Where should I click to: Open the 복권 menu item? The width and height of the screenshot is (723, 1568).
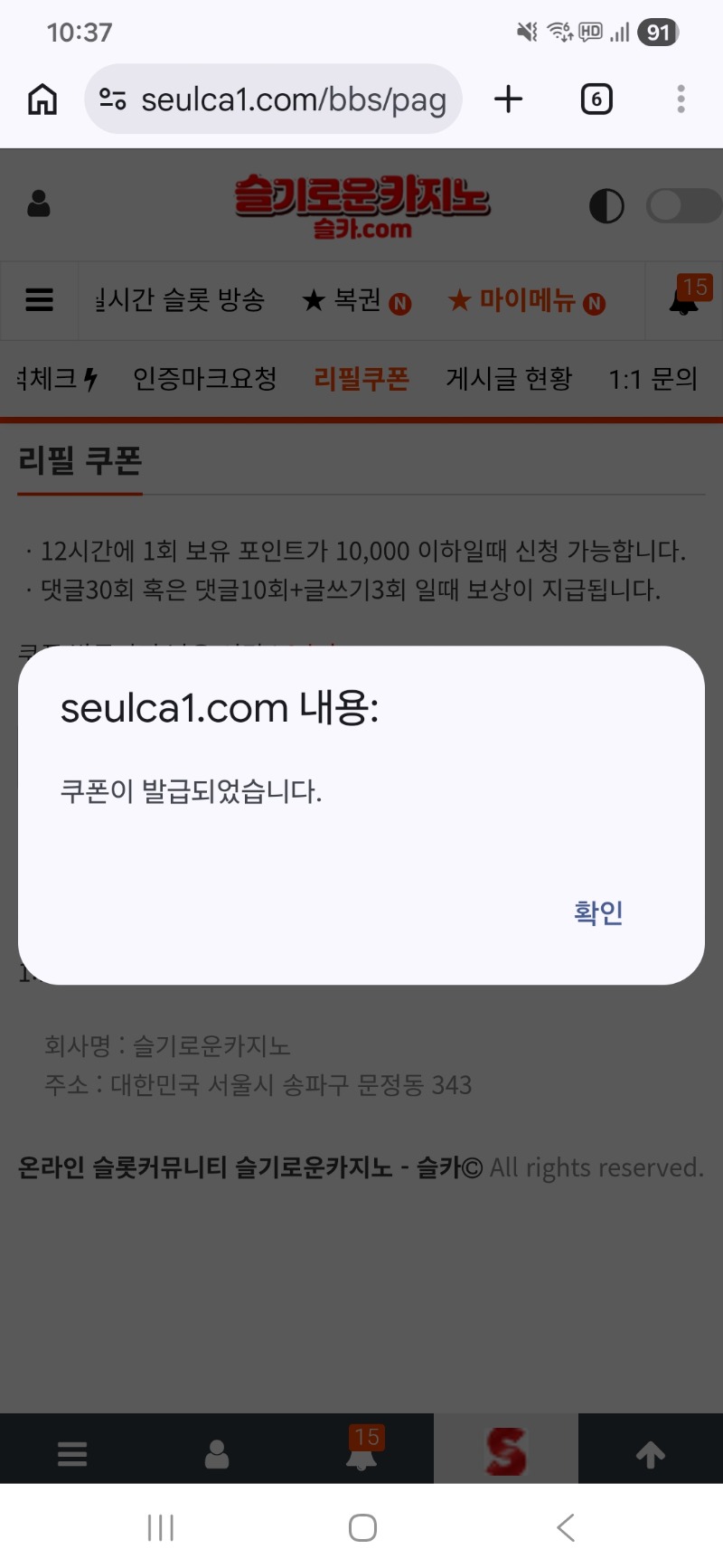click(356, 300)
